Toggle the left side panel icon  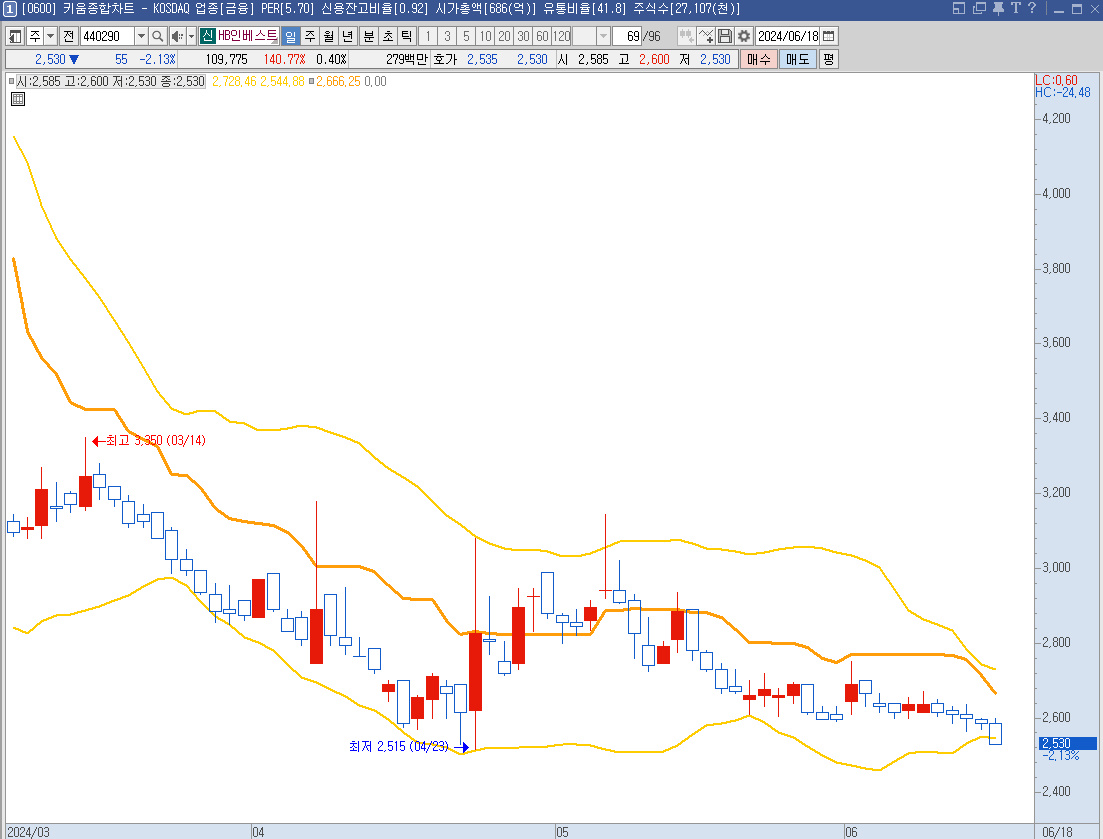tap(15, 36)
